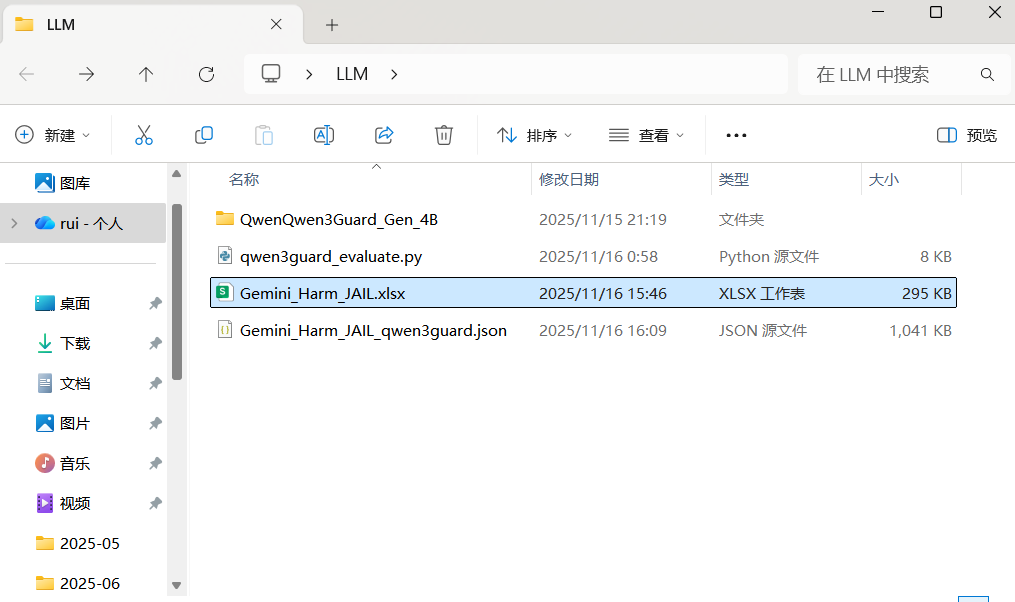The height and width of the screenshot is (602, 1015).
Task: Click the date 2025/11/15 21:19
Action: [x=603, y=219]
